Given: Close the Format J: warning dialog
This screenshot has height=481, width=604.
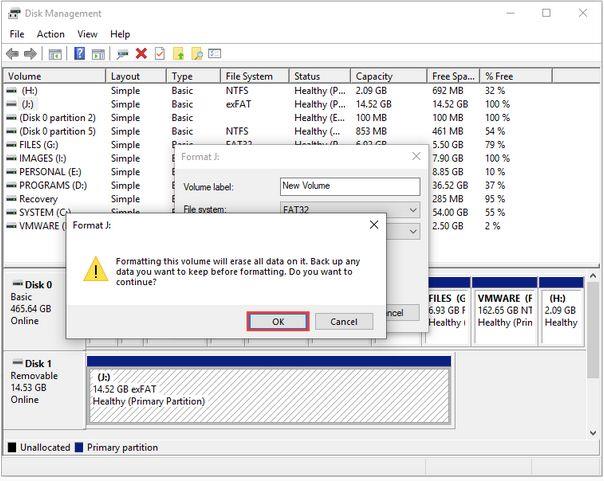Looking at the screenshot, I should [374, 225].
